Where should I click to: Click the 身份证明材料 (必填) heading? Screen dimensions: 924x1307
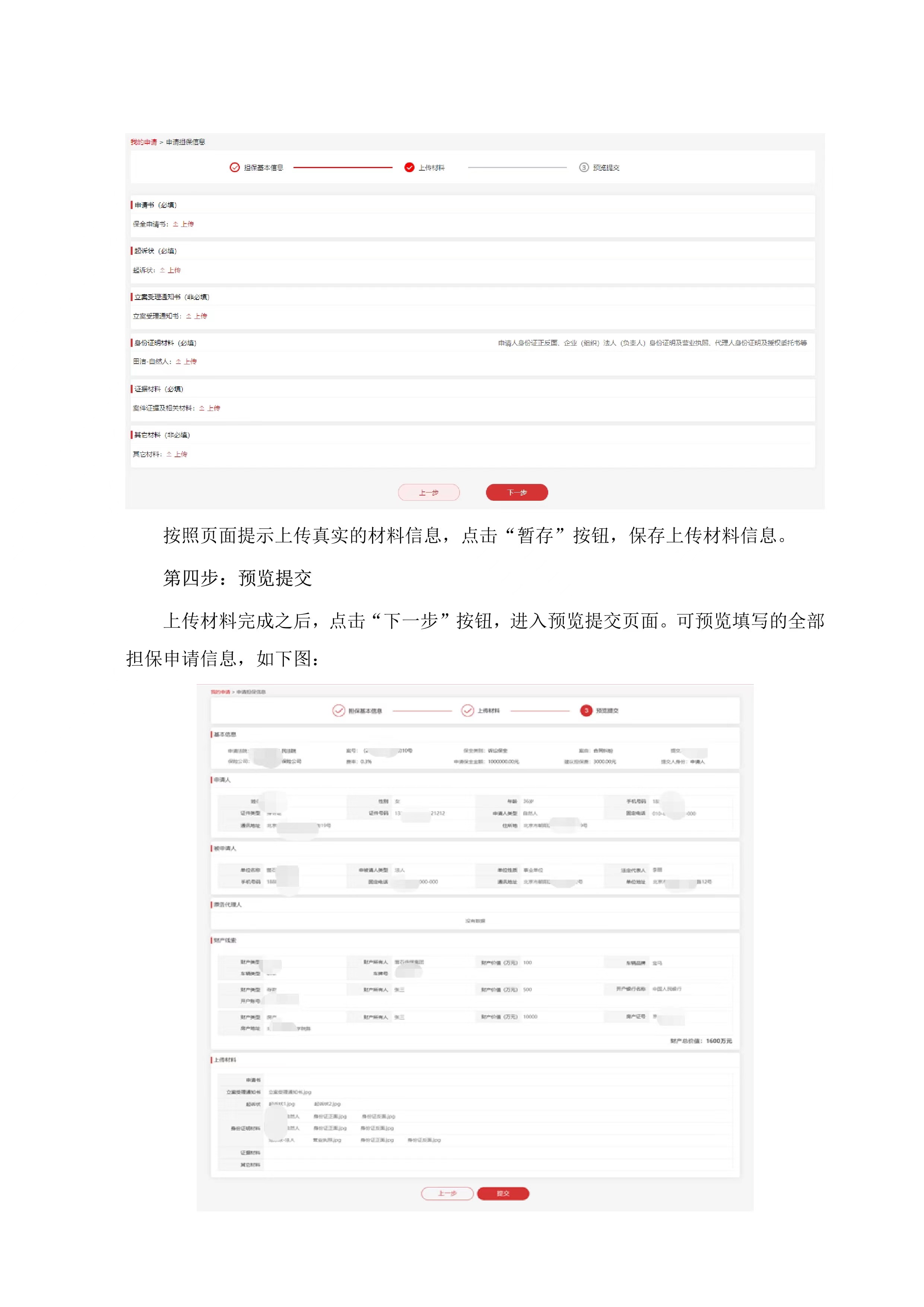pos(166,343)
